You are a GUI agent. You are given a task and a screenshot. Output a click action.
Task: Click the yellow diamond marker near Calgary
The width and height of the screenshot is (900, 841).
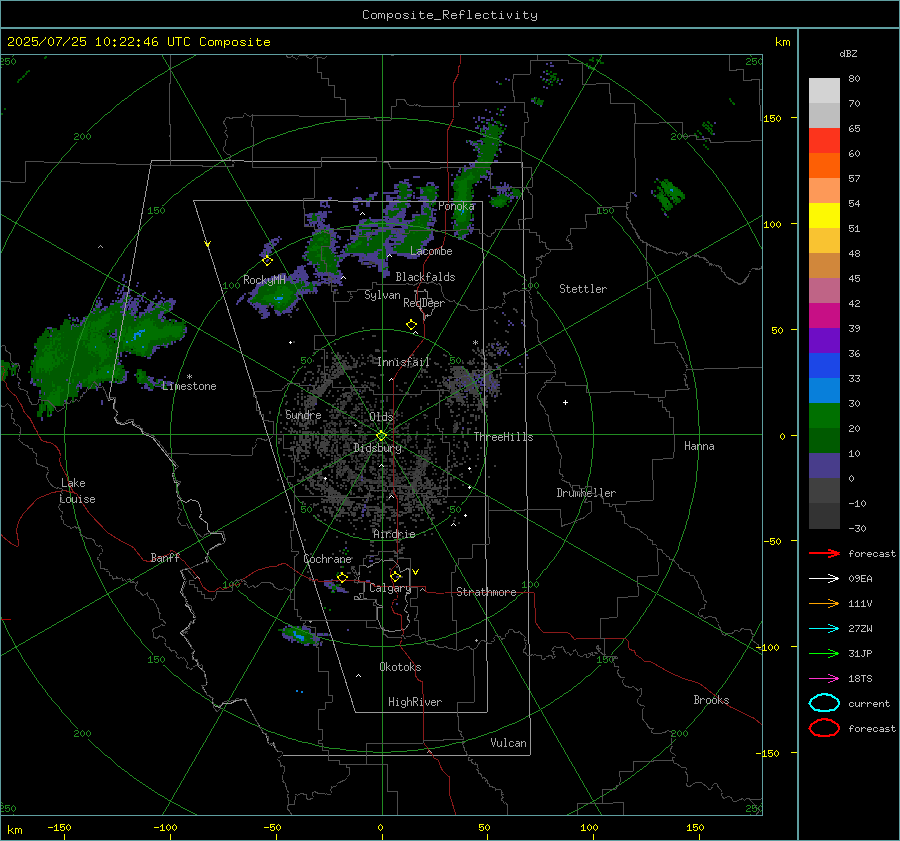tap(395, 576)
